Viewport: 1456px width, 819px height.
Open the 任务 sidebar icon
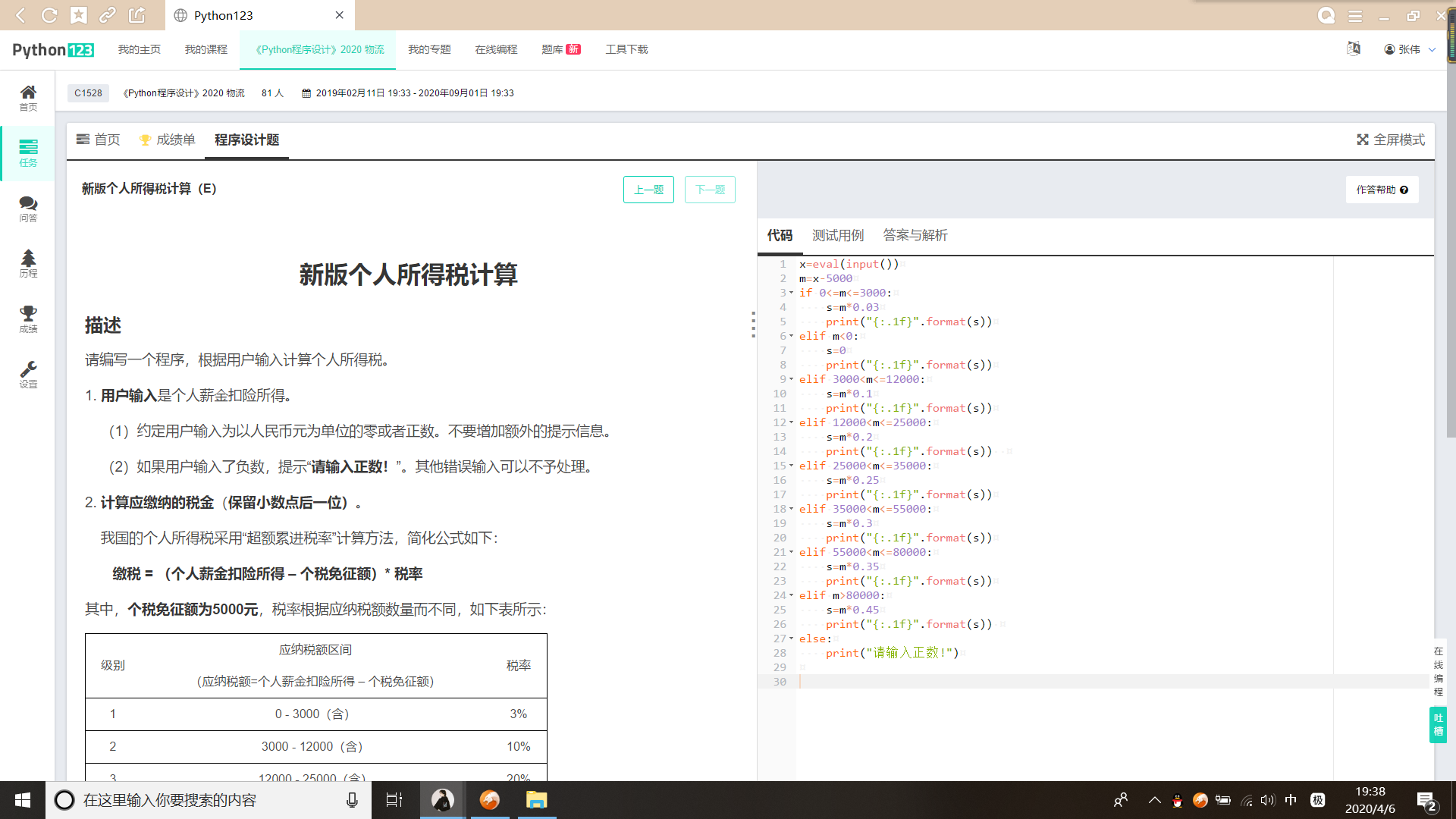click(x=28, y=152)
